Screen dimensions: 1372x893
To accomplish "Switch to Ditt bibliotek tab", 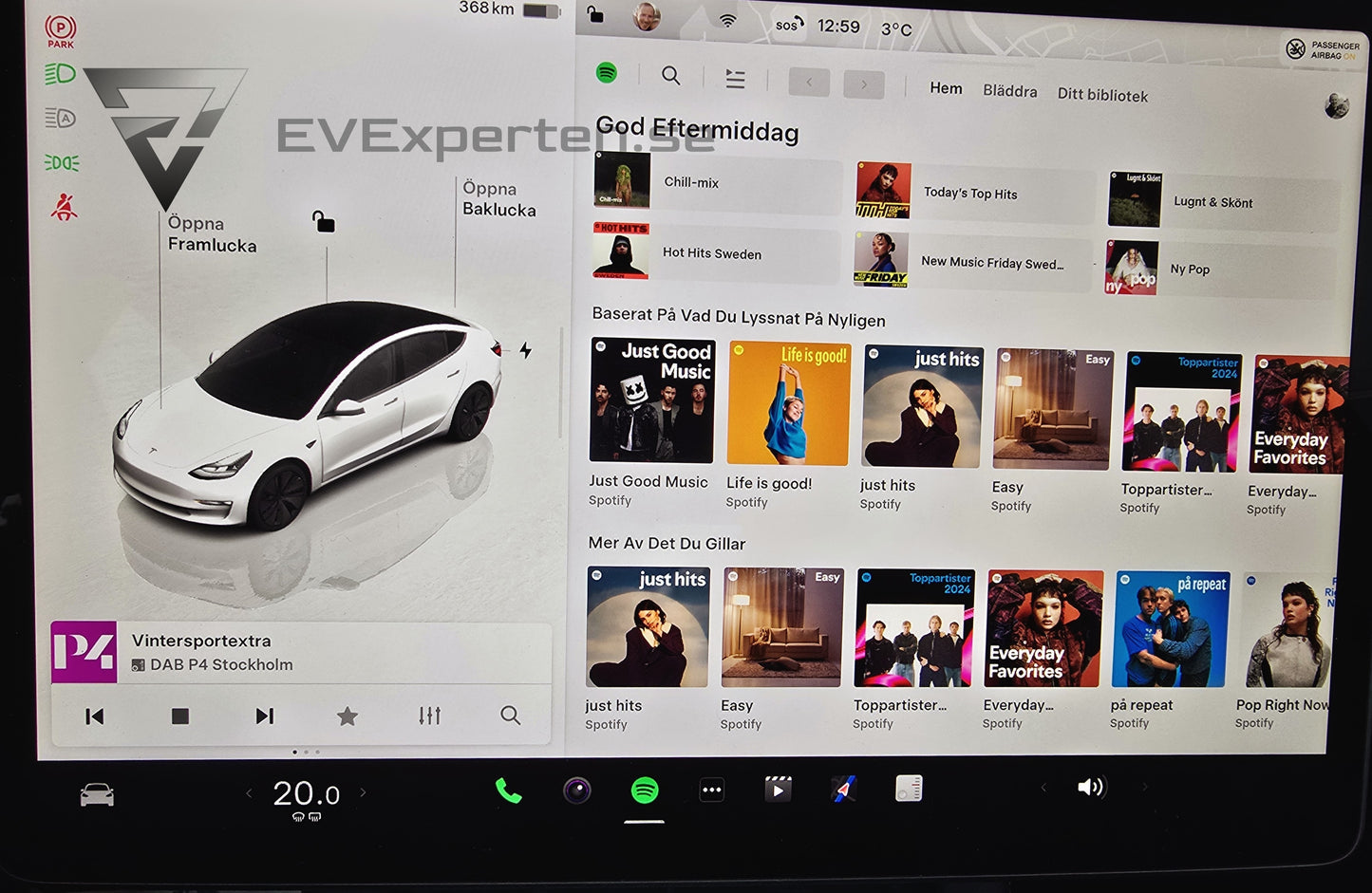I will (1101, 95).
